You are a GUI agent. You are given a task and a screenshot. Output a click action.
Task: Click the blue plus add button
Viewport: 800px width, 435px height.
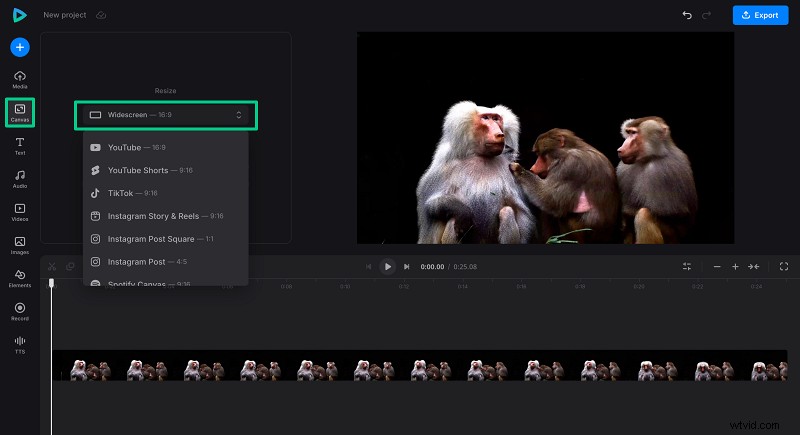(20, 47)
